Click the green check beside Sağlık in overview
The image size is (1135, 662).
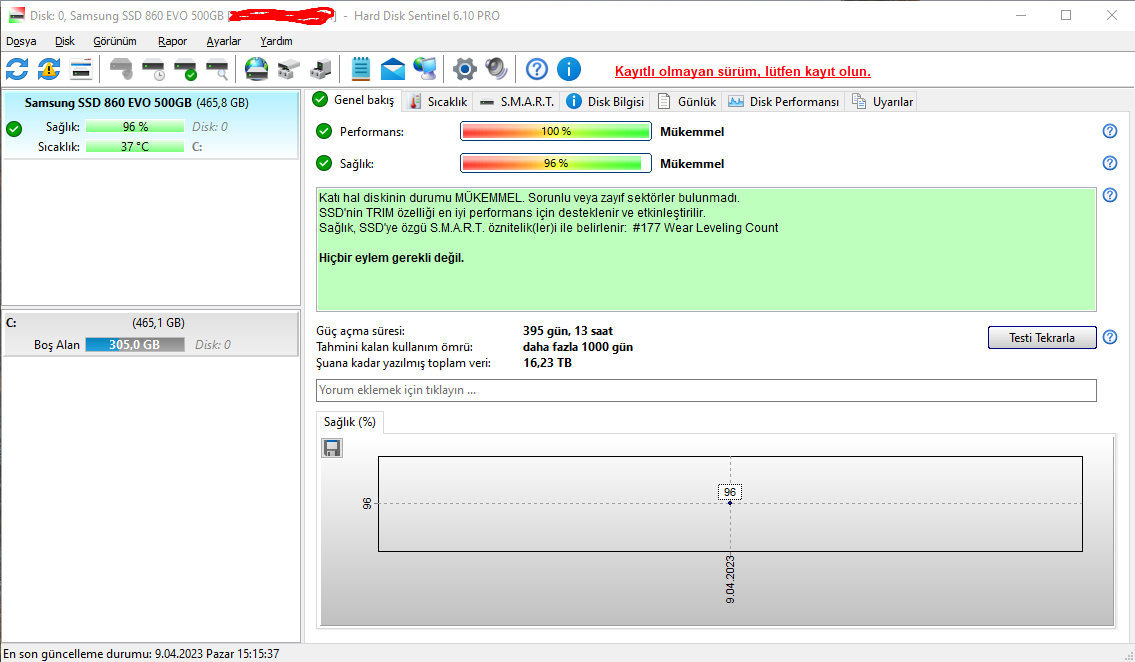[324, 163]
